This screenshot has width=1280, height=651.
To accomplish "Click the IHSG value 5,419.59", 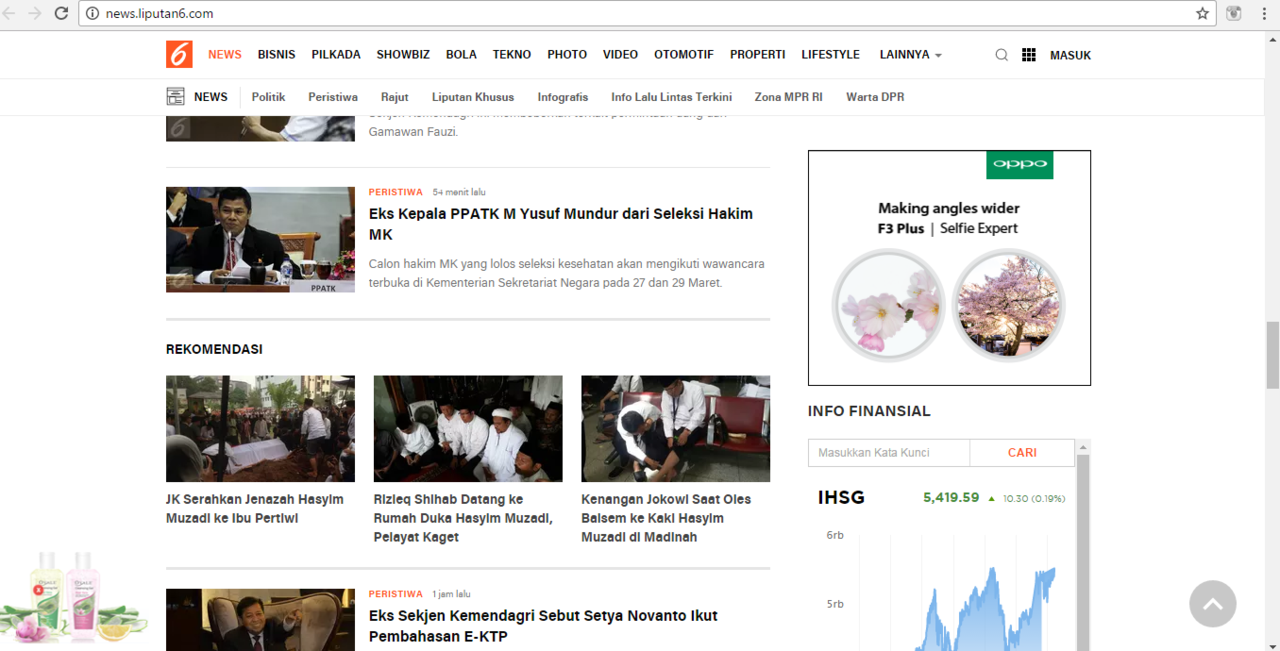I will (x=951, y=497).
